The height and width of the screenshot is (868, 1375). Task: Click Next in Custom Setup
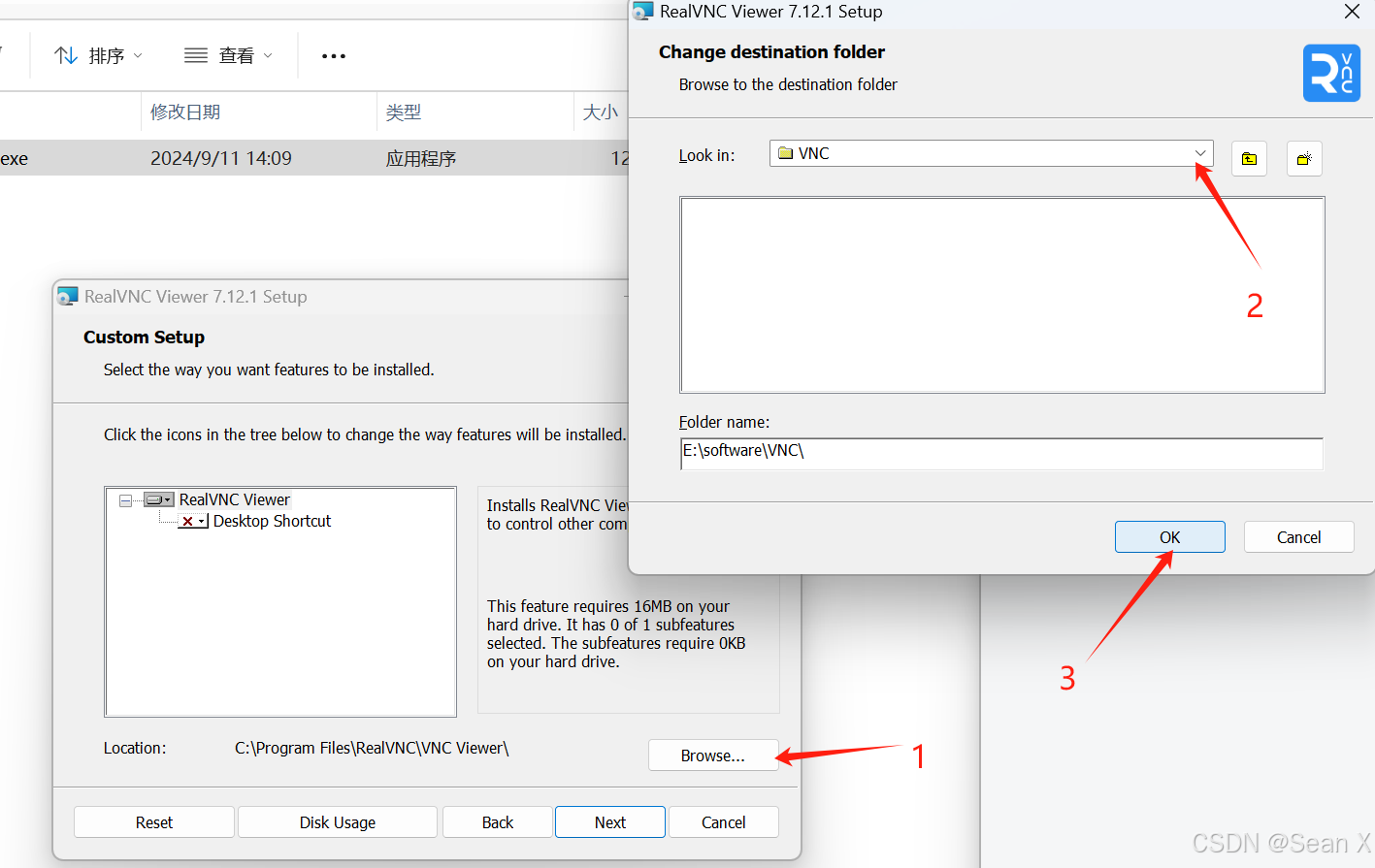tap(610, 822)
